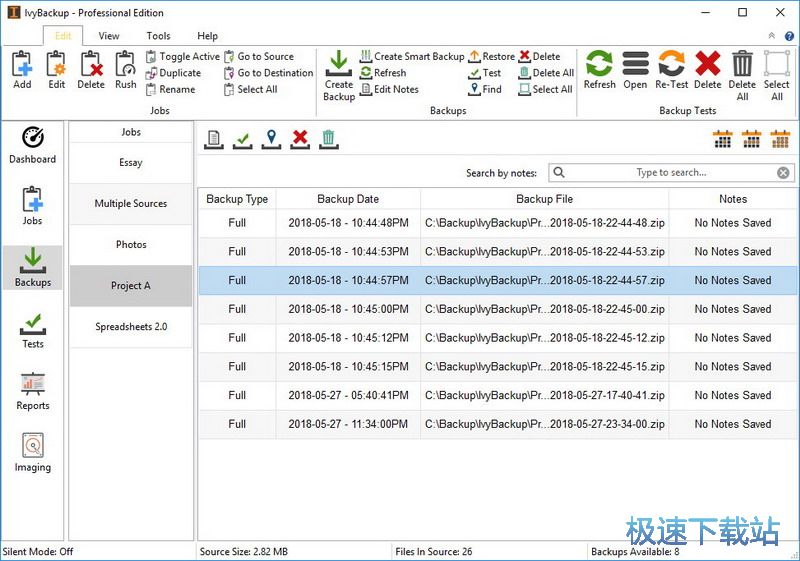800x561 pixels.
Task: Click the Rush job icon
Action: [125, 64]
